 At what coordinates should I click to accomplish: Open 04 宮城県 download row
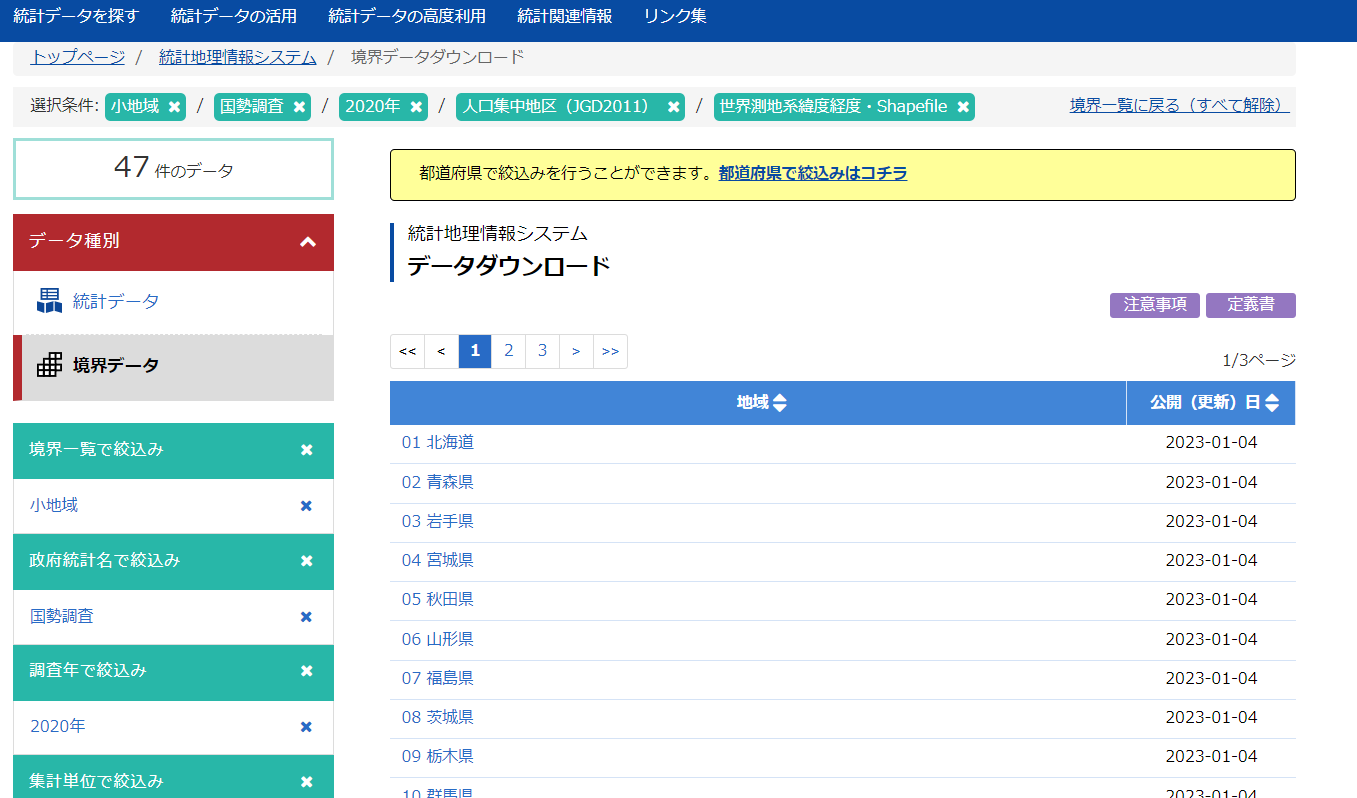(438, 560)
